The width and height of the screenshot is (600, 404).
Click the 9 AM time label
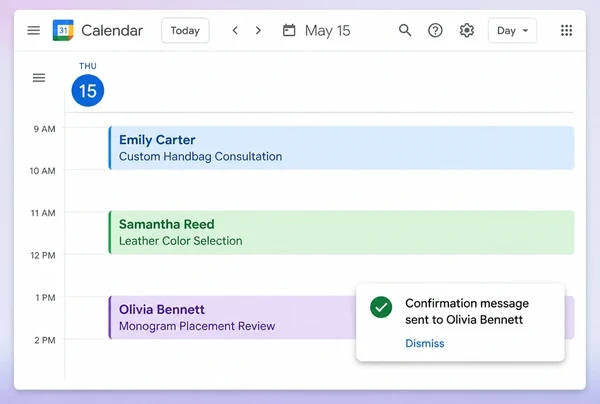pyautogui.click(x=44, y=129)
